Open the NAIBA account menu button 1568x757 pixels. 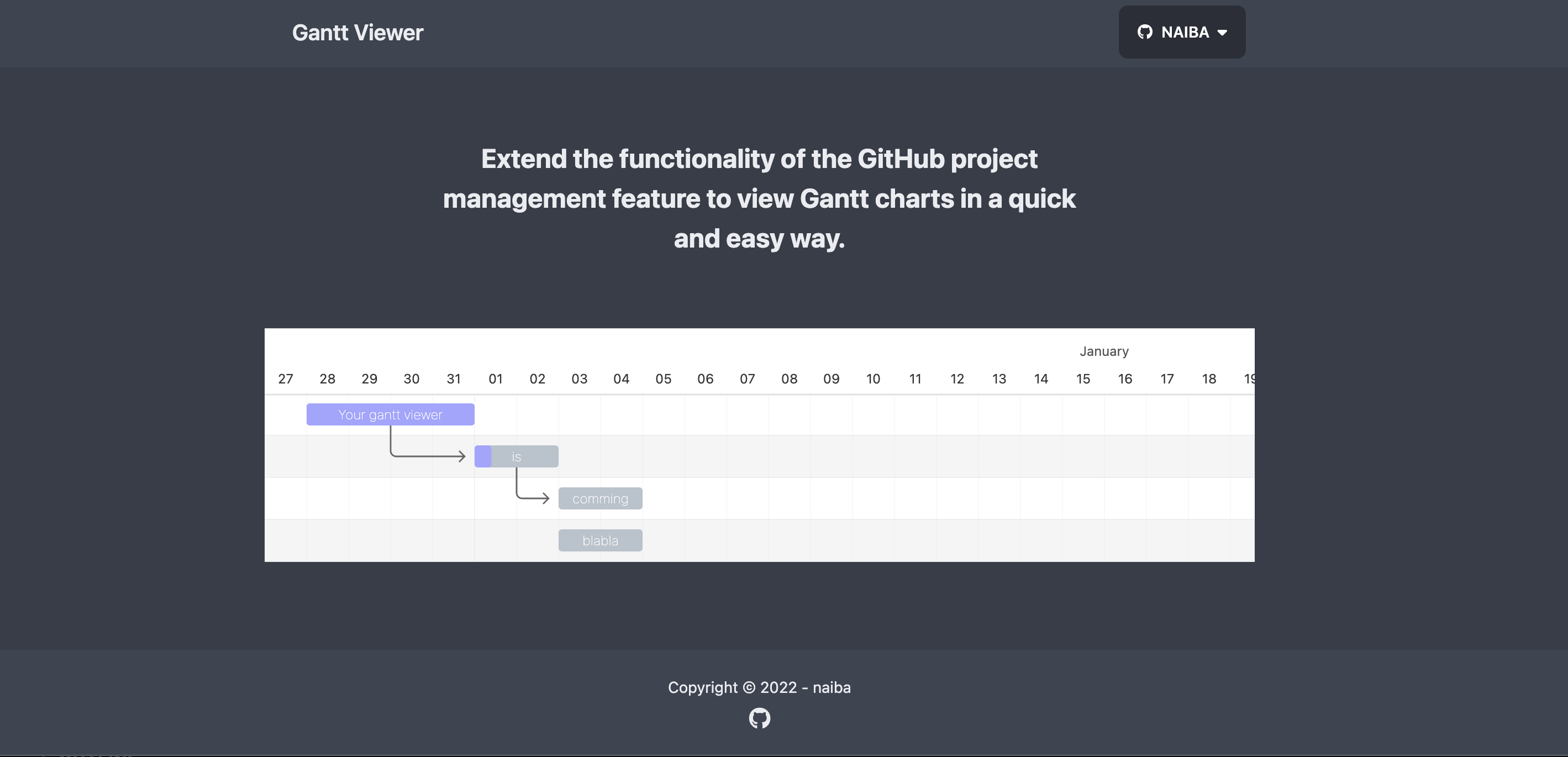tap(1181, 32)
